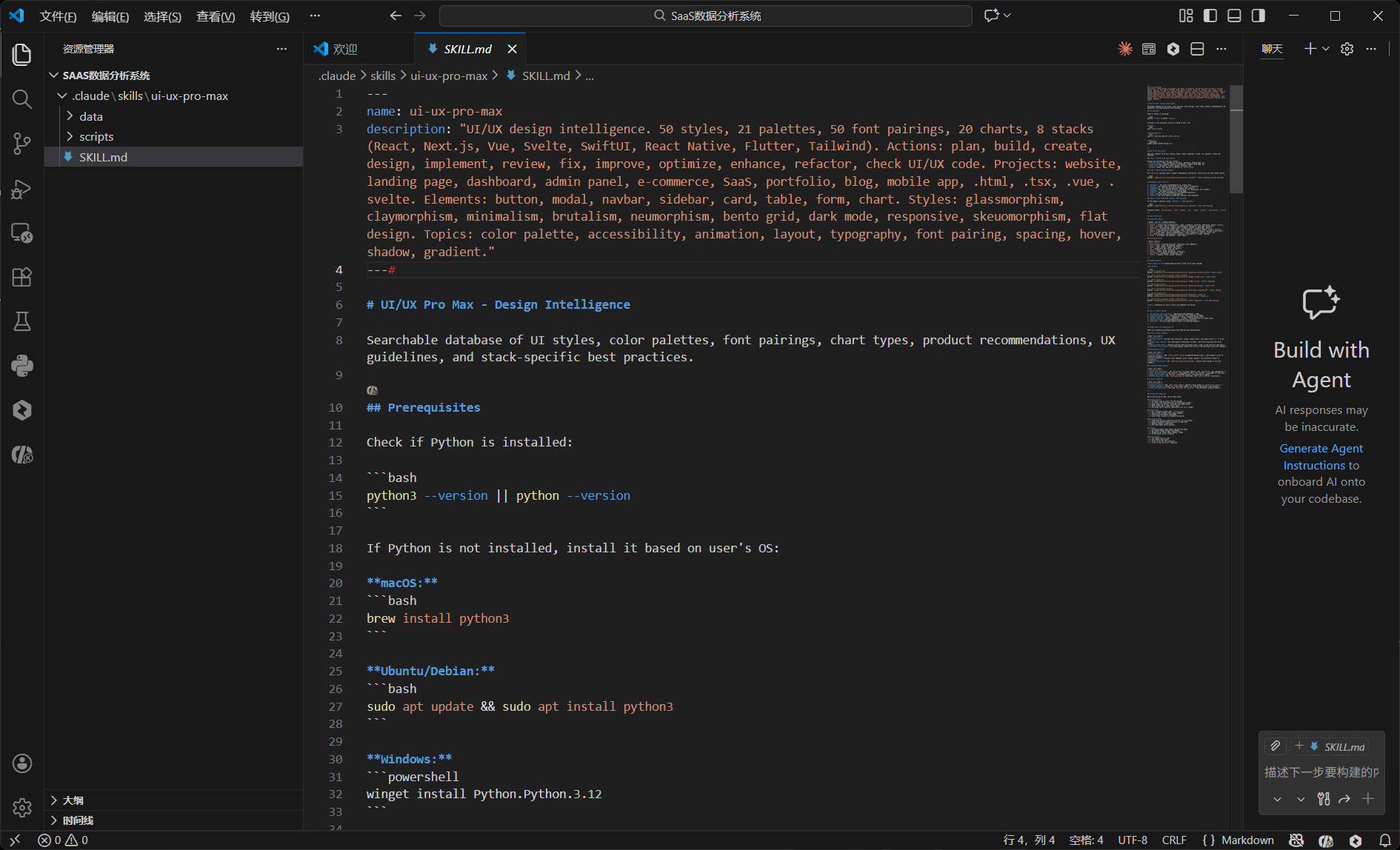Click ui-ux-pro-max in the breadcrumb

click(x=449, y=76)
